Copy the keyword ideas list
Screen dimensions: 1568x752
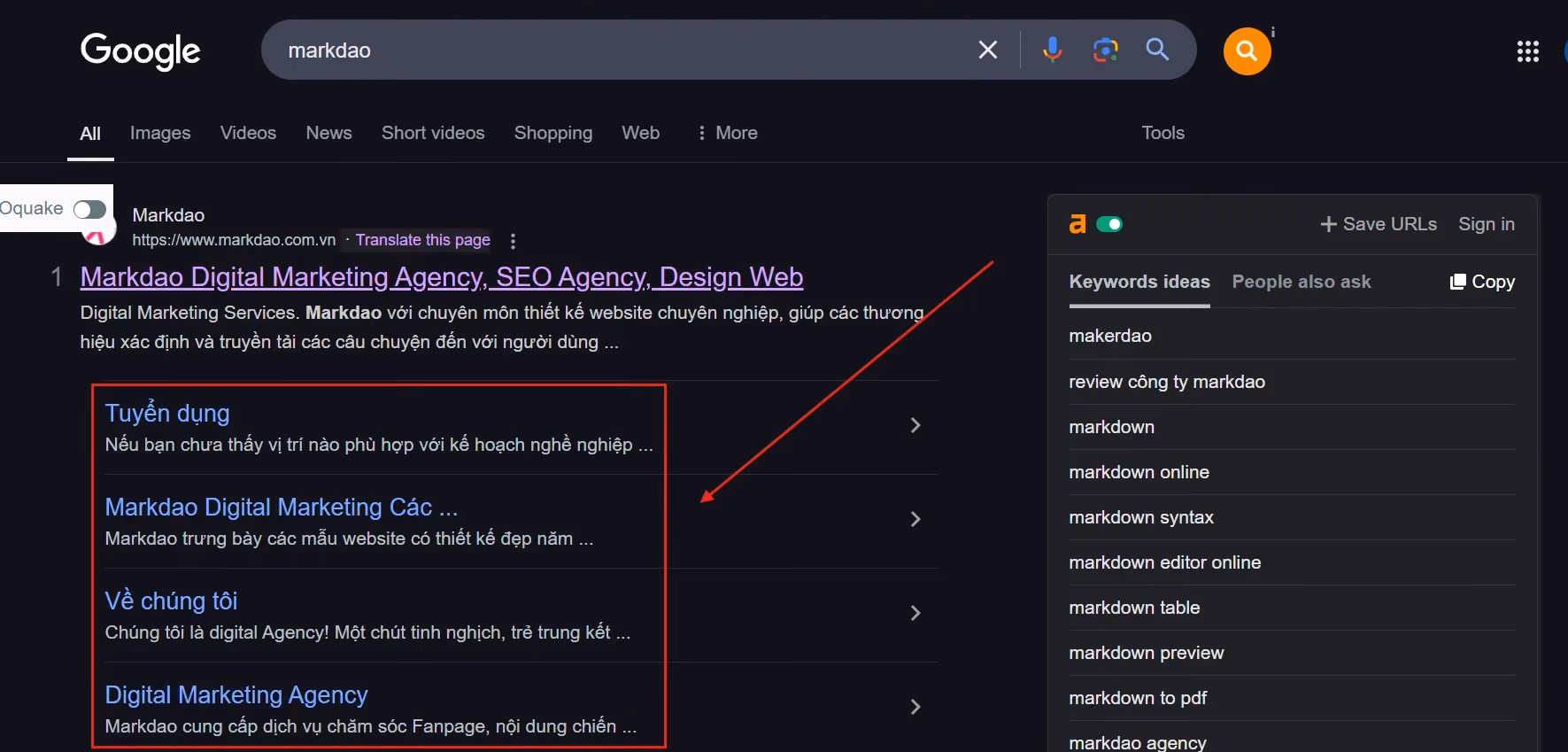click(1482, 282)
